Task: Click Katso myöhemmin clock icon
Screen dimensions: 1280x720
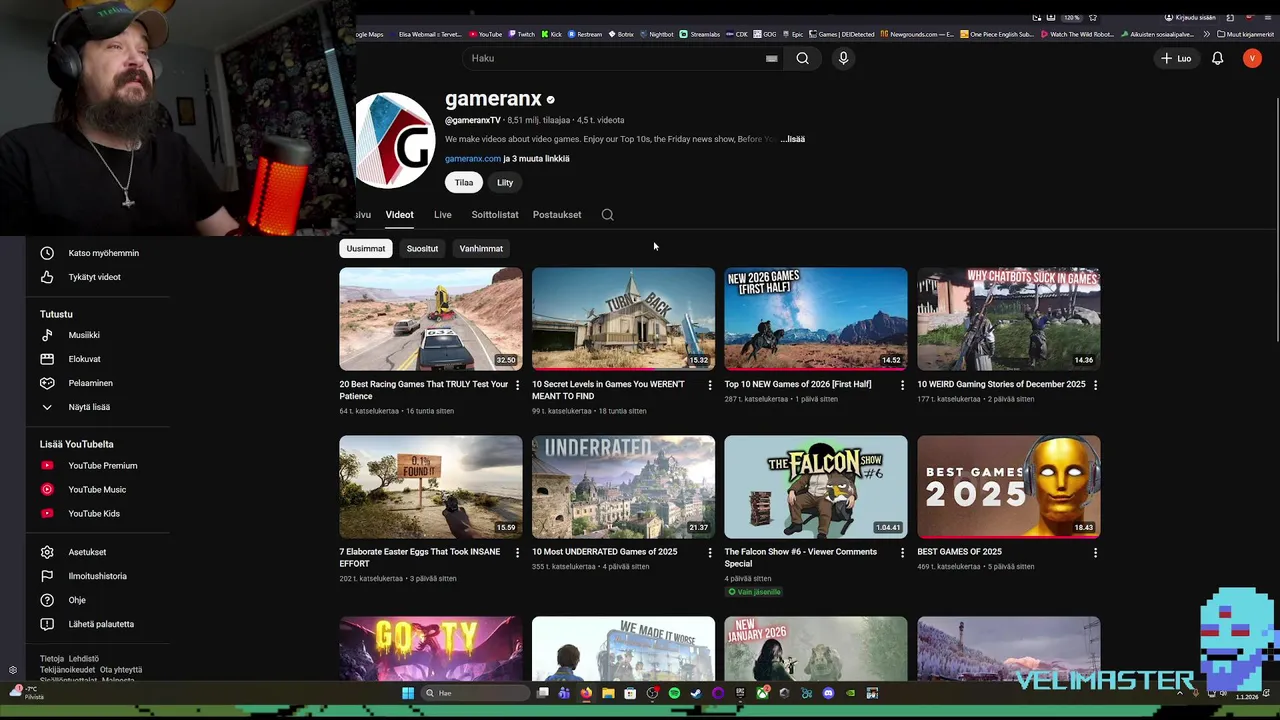Action: [x=47, y=253]
